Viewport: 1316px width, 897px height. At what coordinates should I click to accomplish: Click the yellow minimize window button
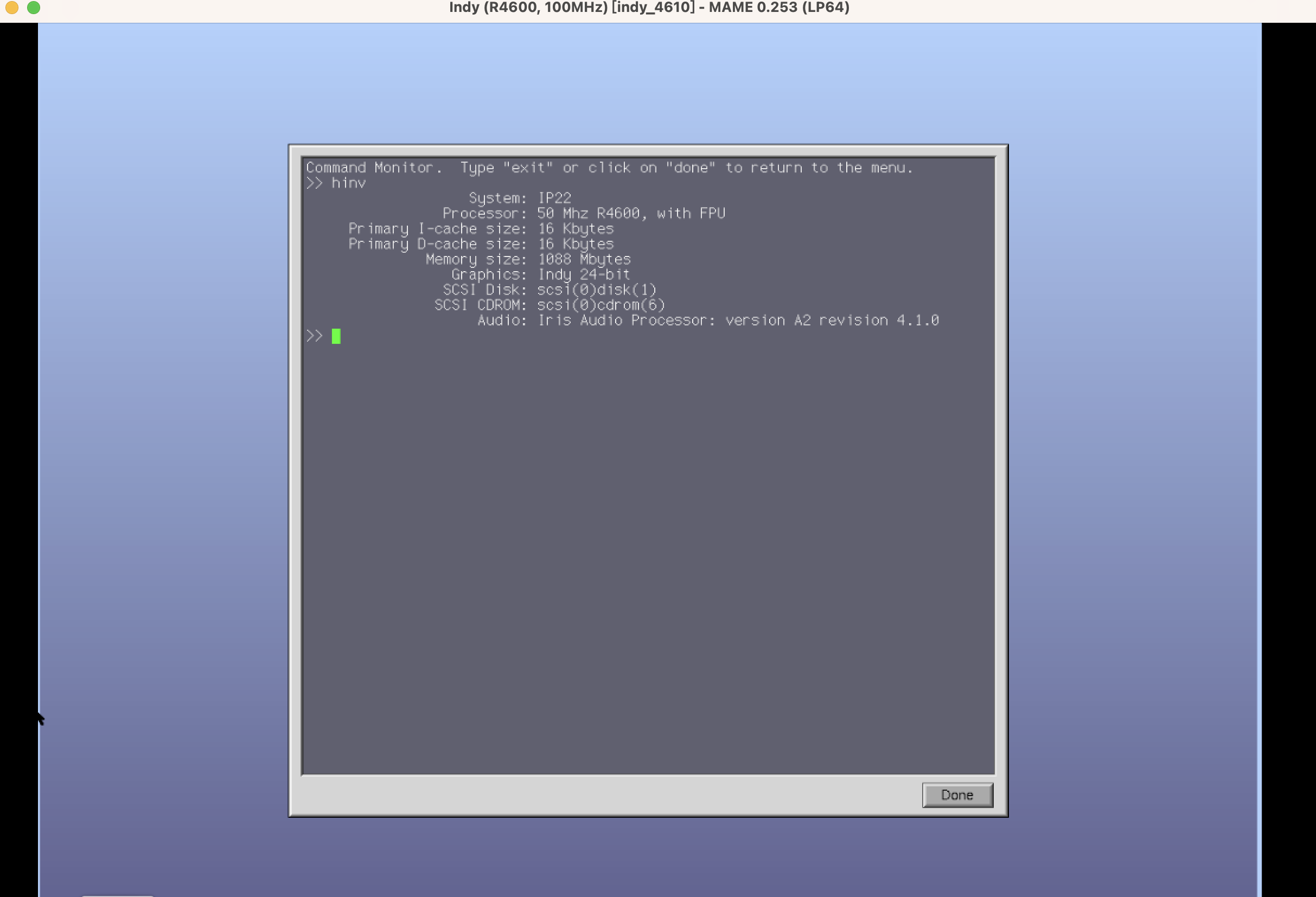[12, 8]
